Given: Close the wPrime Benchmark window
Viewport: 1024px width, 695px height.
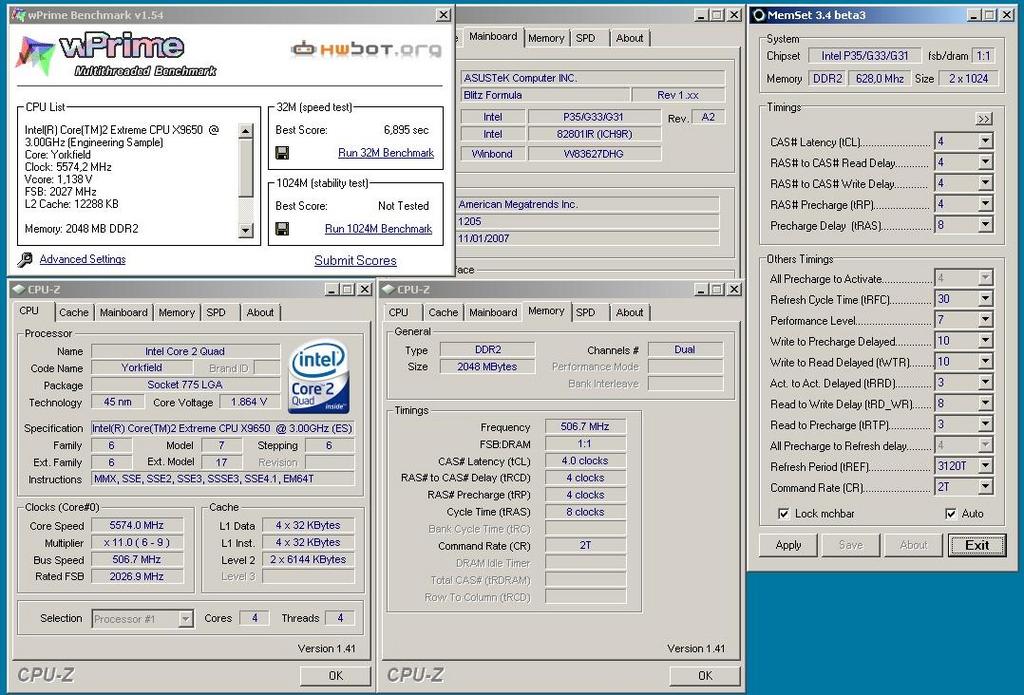Looking at the screenshot, I should [443, 14].
